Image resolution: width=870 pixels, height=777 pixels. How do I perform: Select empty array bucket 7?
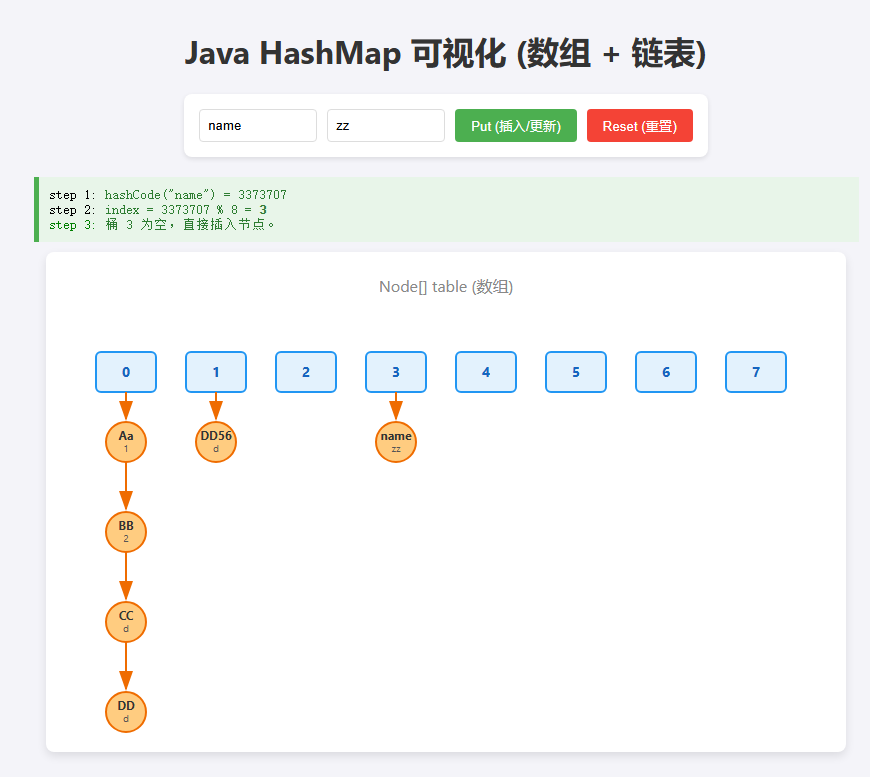pyautogui.click(x=756, y=372)
